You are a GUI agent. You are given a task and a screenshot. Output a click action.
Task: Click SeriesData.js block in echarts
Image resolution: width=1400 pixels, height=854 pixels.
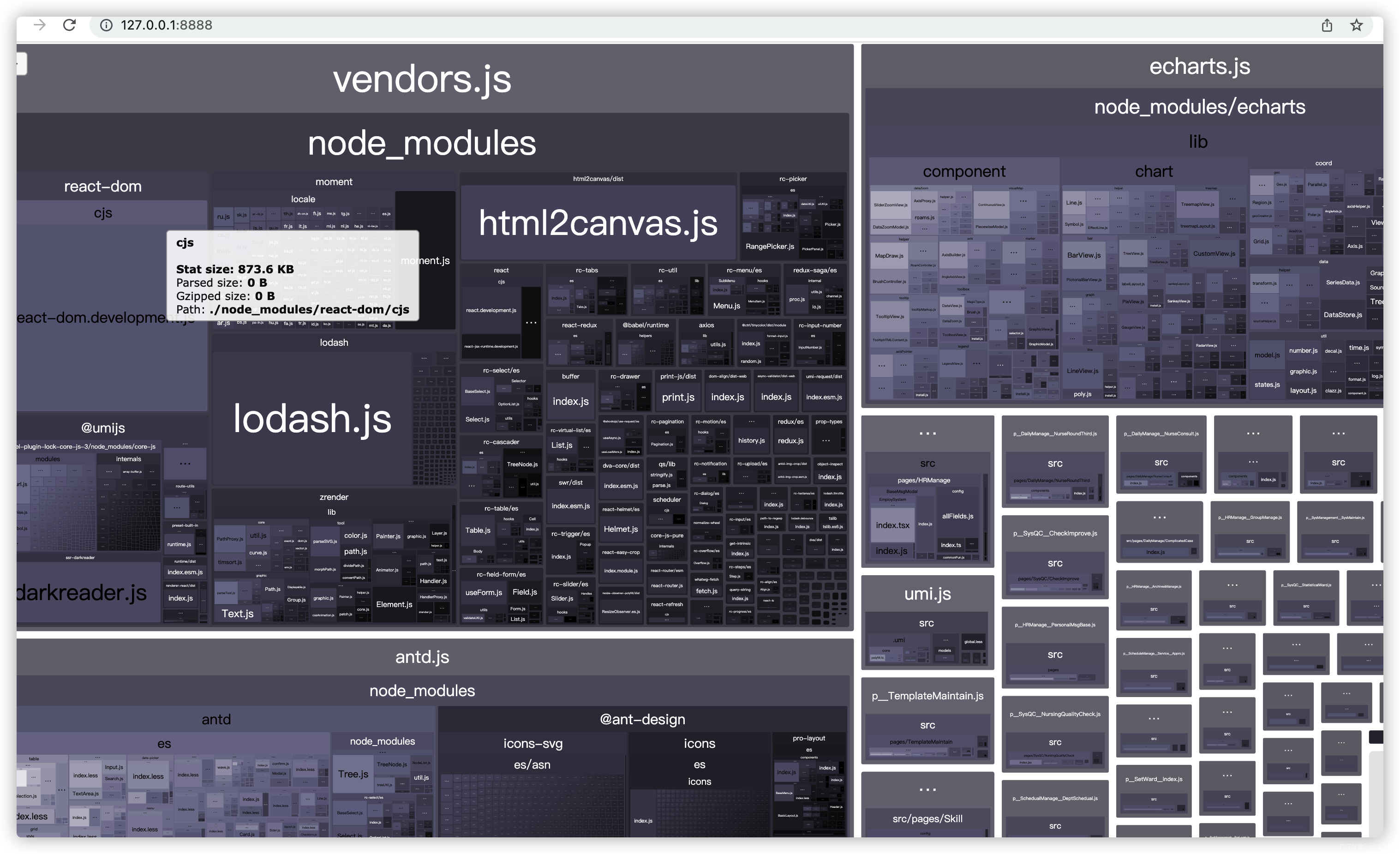click(1342, 283)
